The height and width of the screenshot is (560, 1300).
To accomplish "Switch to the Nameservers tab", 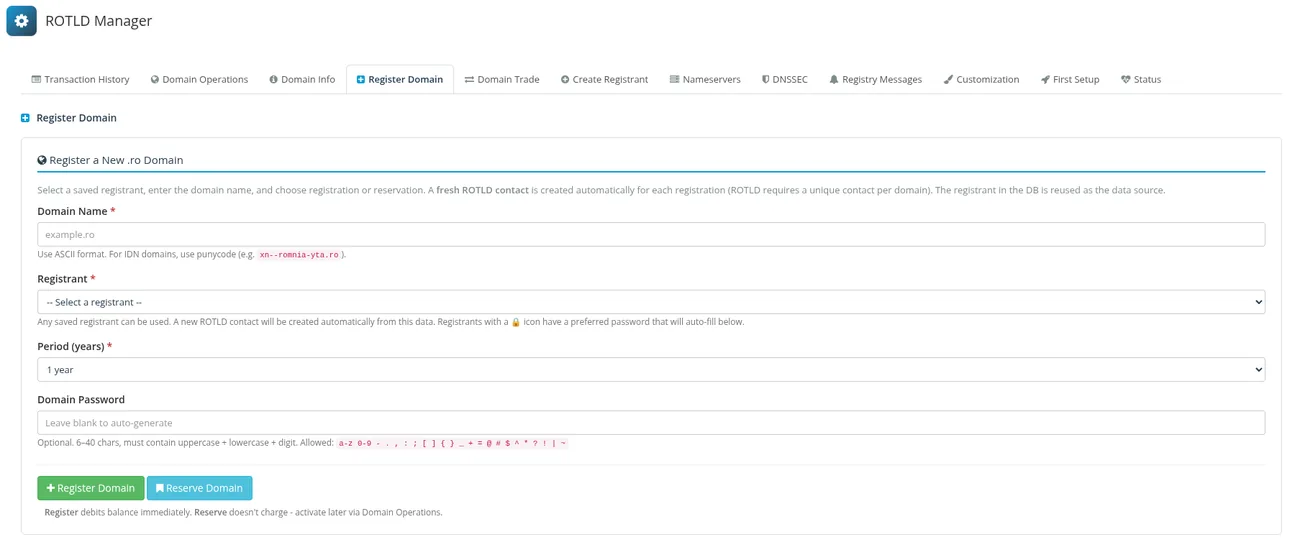I will point(705,79).
